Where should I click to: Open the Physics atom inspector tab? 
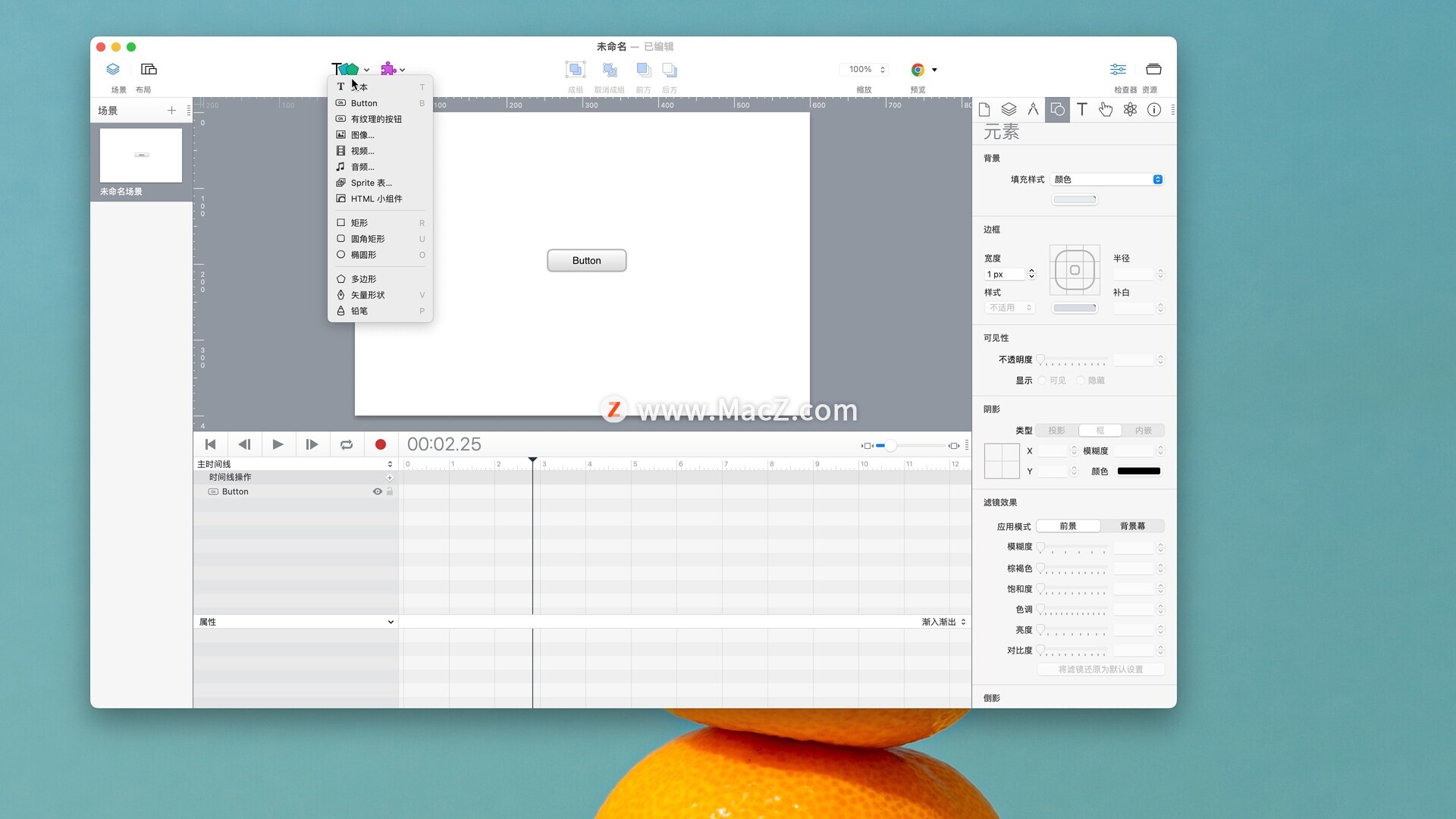coord(1130,109)
